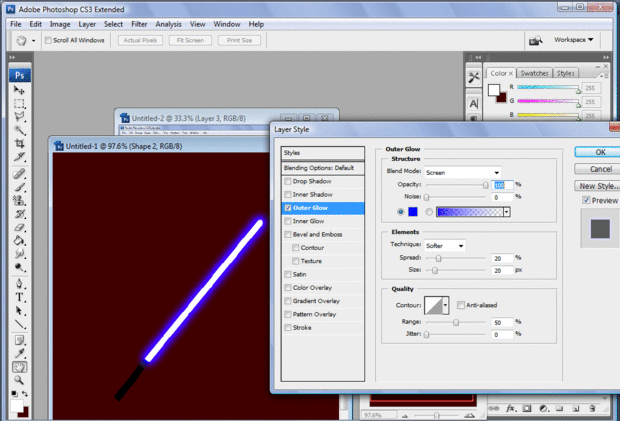Open the Workspace dropdown

573,40
